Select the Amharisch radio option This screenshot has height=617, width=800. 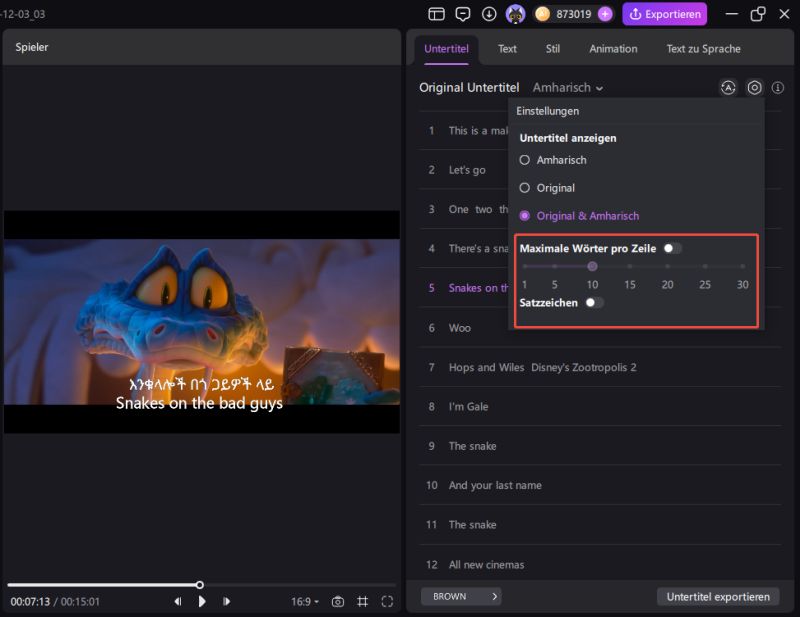[525, 160]
